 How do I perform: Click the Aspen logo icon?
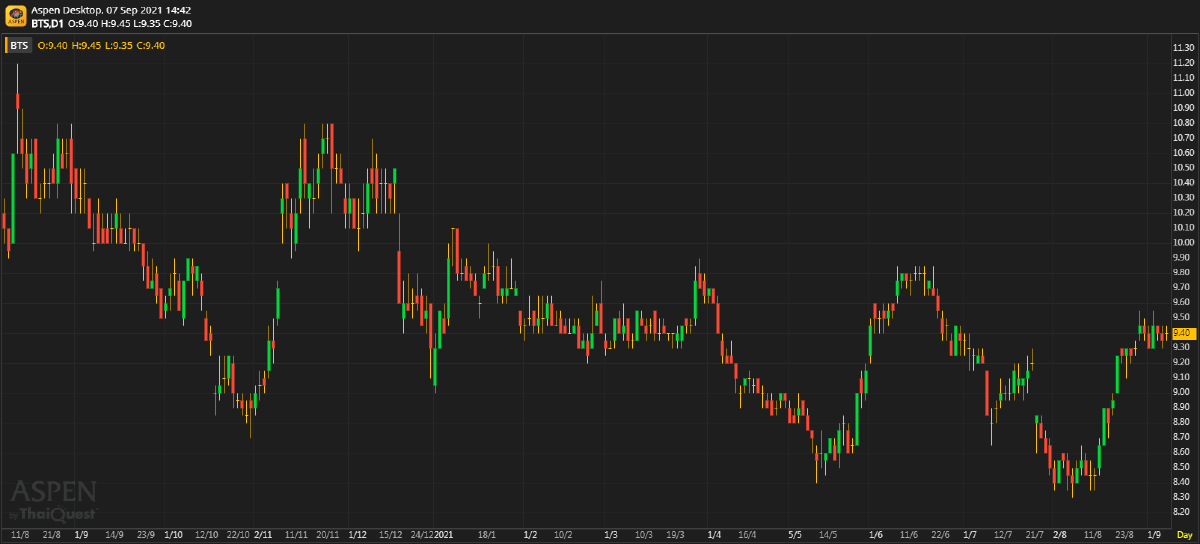pyautogui.click(x=16, y=16)
